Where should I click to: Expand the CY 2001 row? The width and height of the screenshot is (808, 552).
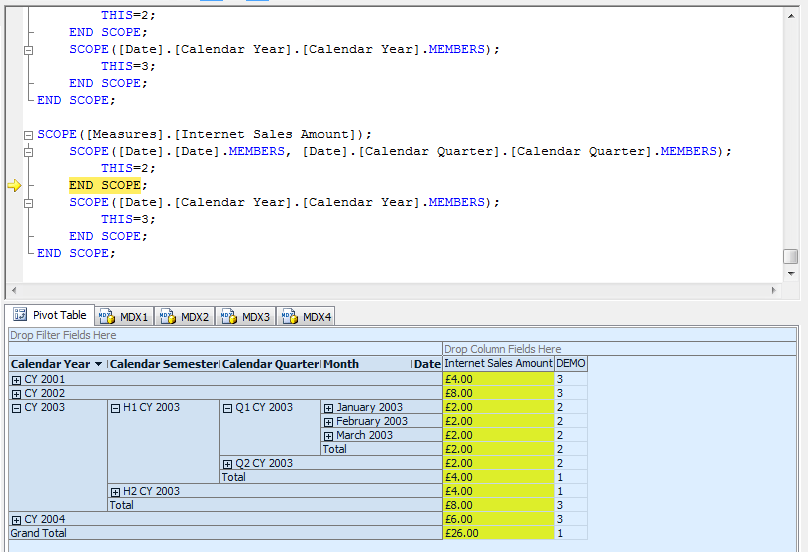(16, 380)
